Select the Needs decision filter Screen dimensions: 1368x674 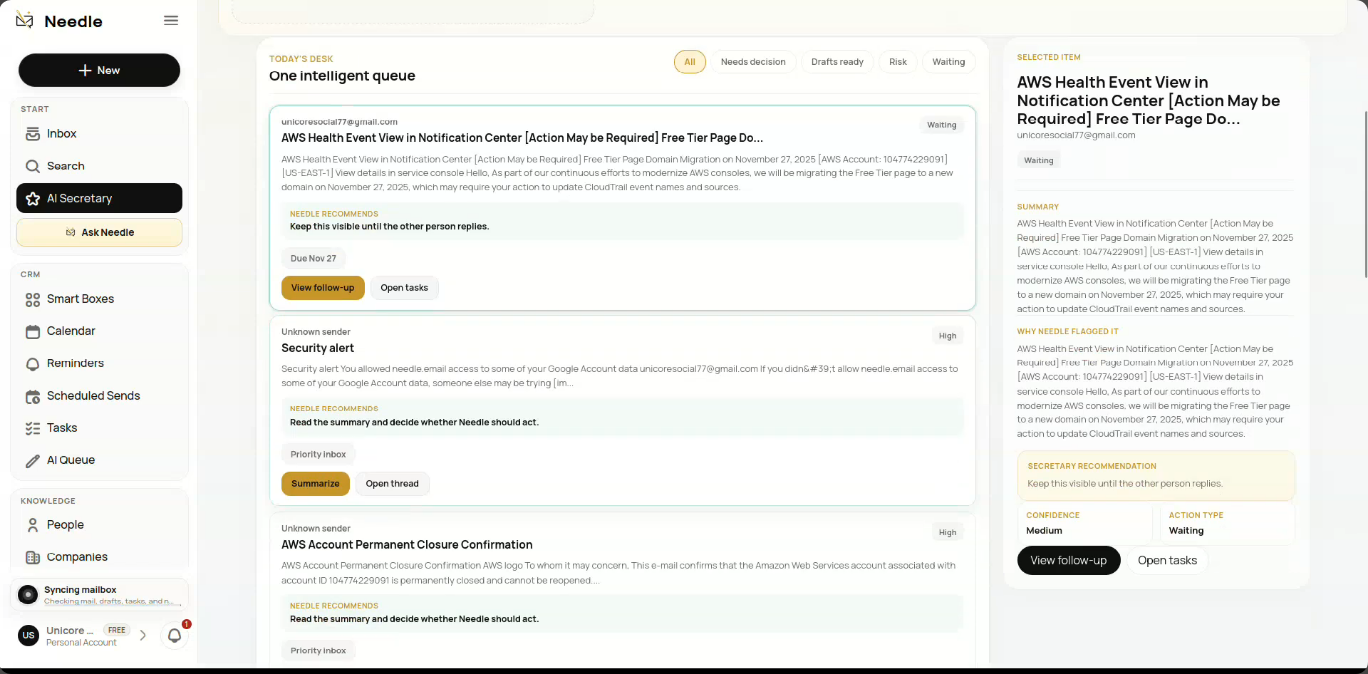753,62
